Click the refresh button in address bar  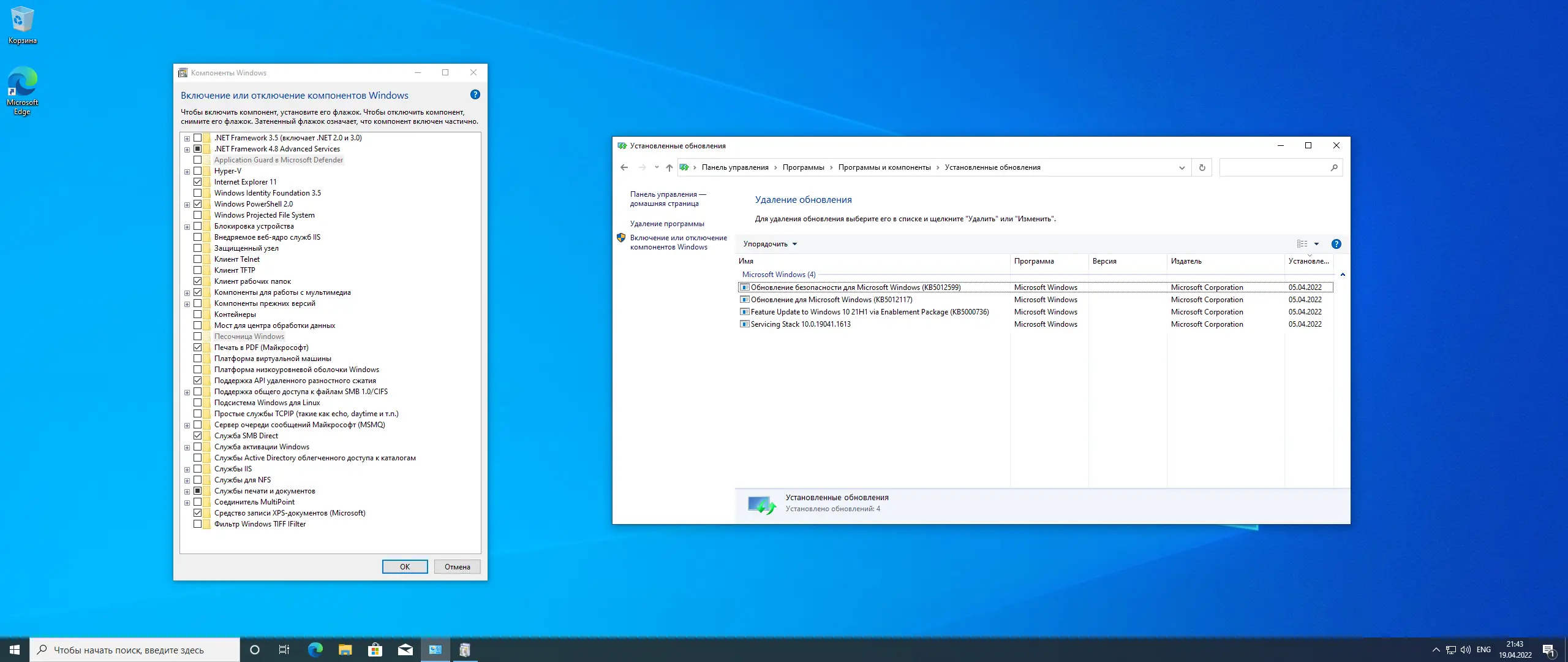pyautogui.click(x=1202, y=167)
